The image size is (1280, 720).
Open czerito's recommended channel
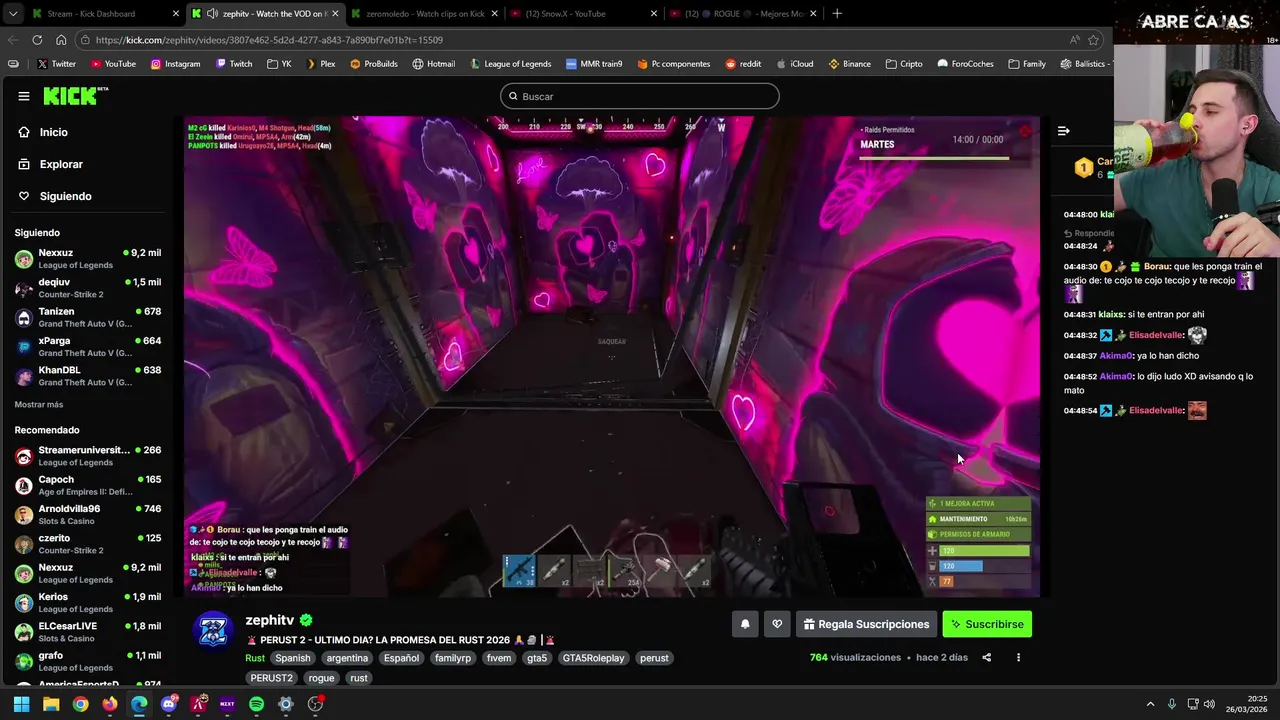pos(88,544)
